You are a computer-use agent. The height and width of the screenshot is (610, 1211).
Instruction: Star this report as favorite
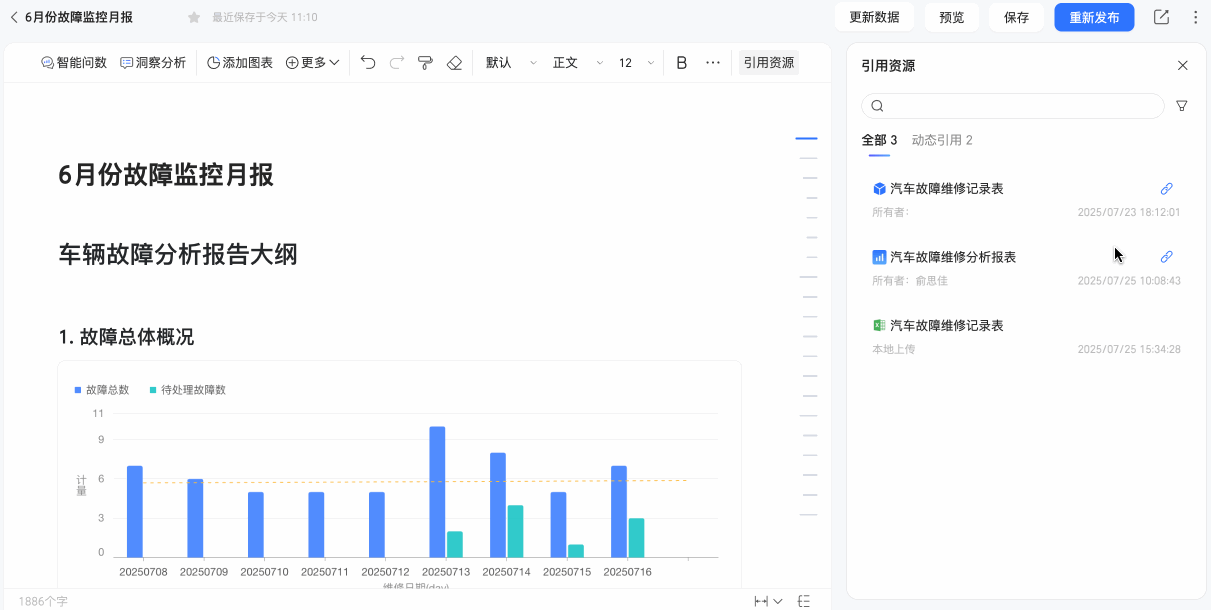(194, 17)
